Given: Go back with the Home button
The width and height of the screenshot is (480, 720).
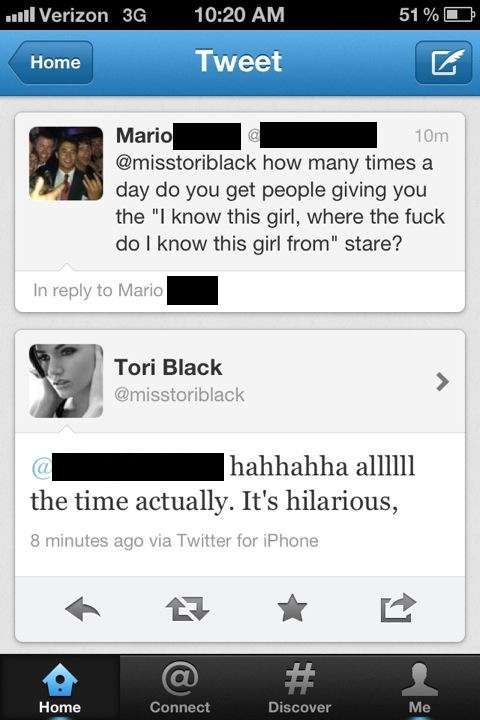Looking at the screenshot, I should (51, 62).
